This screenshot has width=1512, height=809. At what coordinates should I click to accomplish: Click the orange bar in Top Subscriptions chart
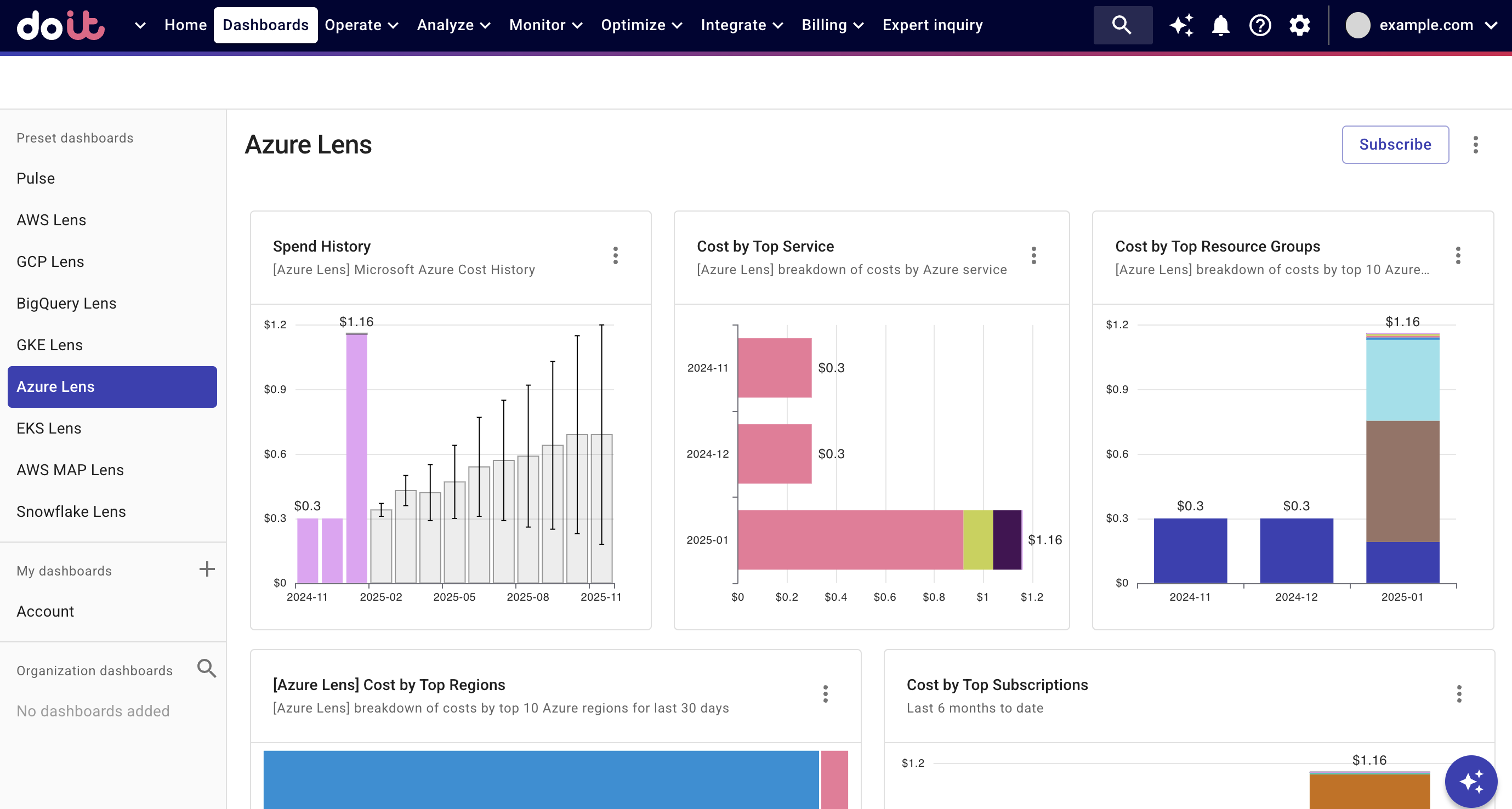1369,791
